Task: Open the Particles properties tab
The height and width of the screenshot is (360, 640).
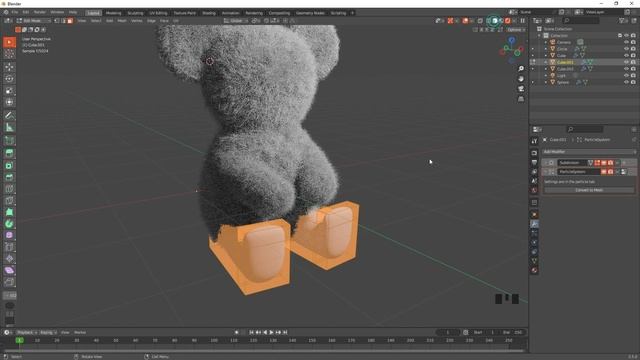Action: pyautogui.click(x=534, y=233)
